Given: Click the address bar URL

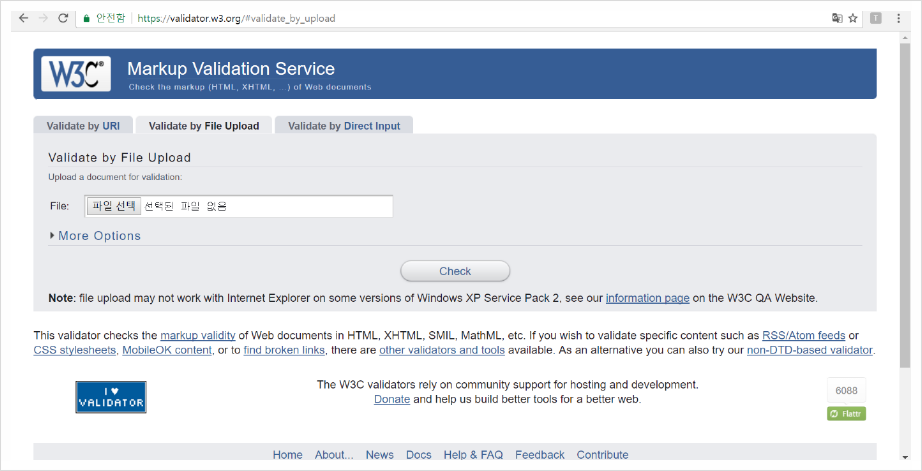Looking at the screenshot, I should (x=236, y=18).
